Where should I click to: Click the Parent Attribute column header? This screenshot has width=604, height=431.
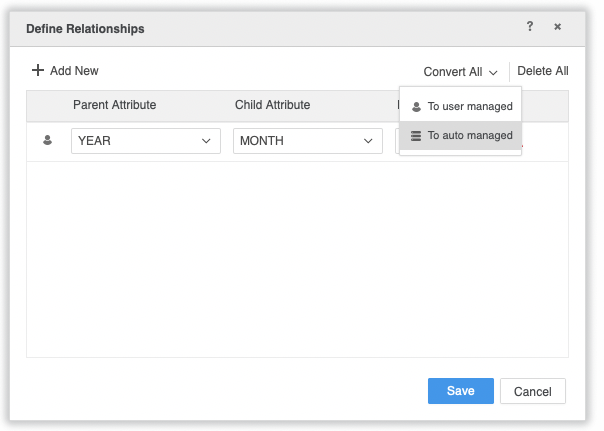click(114, 105)
